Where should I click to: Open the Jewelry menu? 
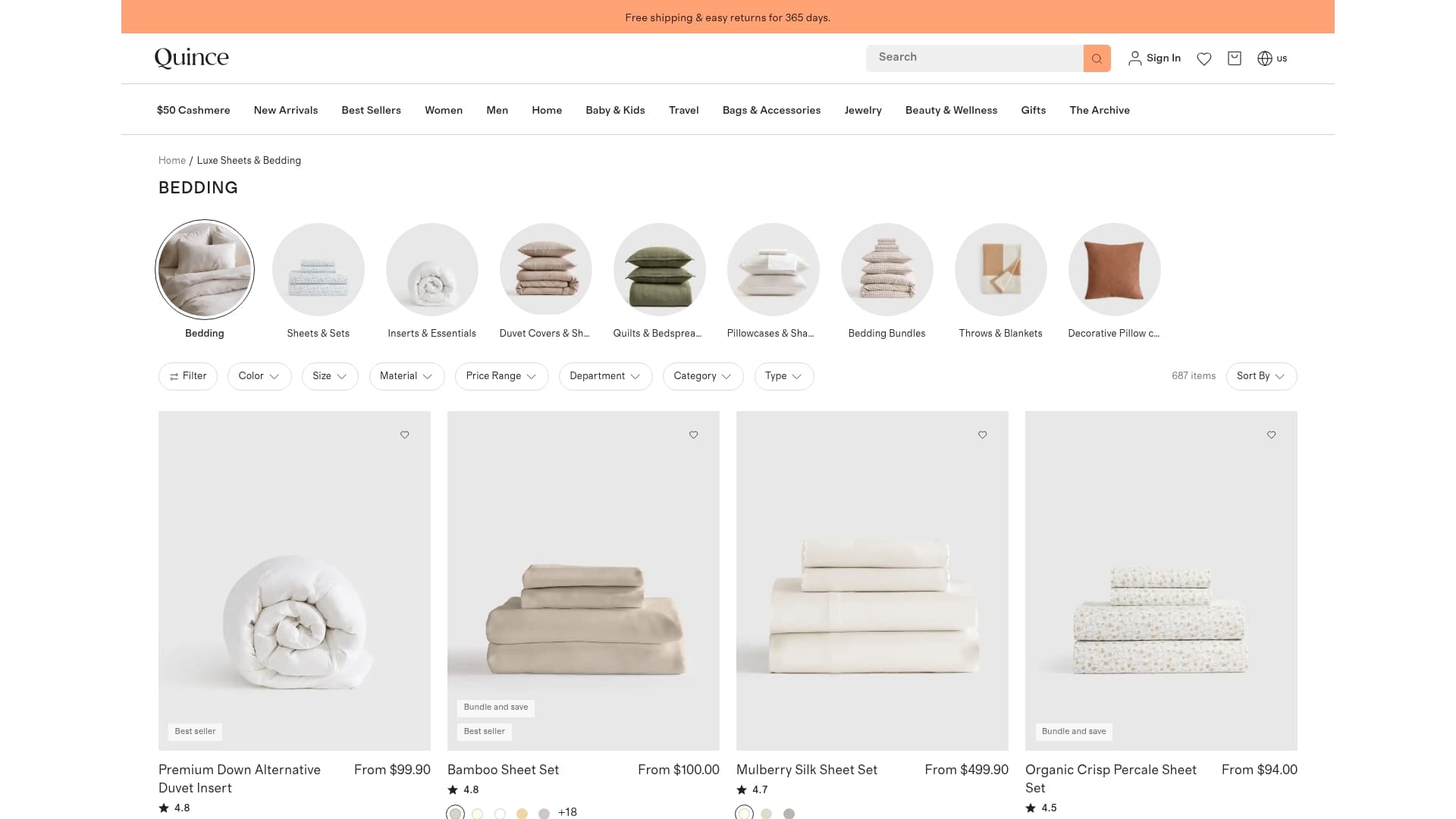863,110
